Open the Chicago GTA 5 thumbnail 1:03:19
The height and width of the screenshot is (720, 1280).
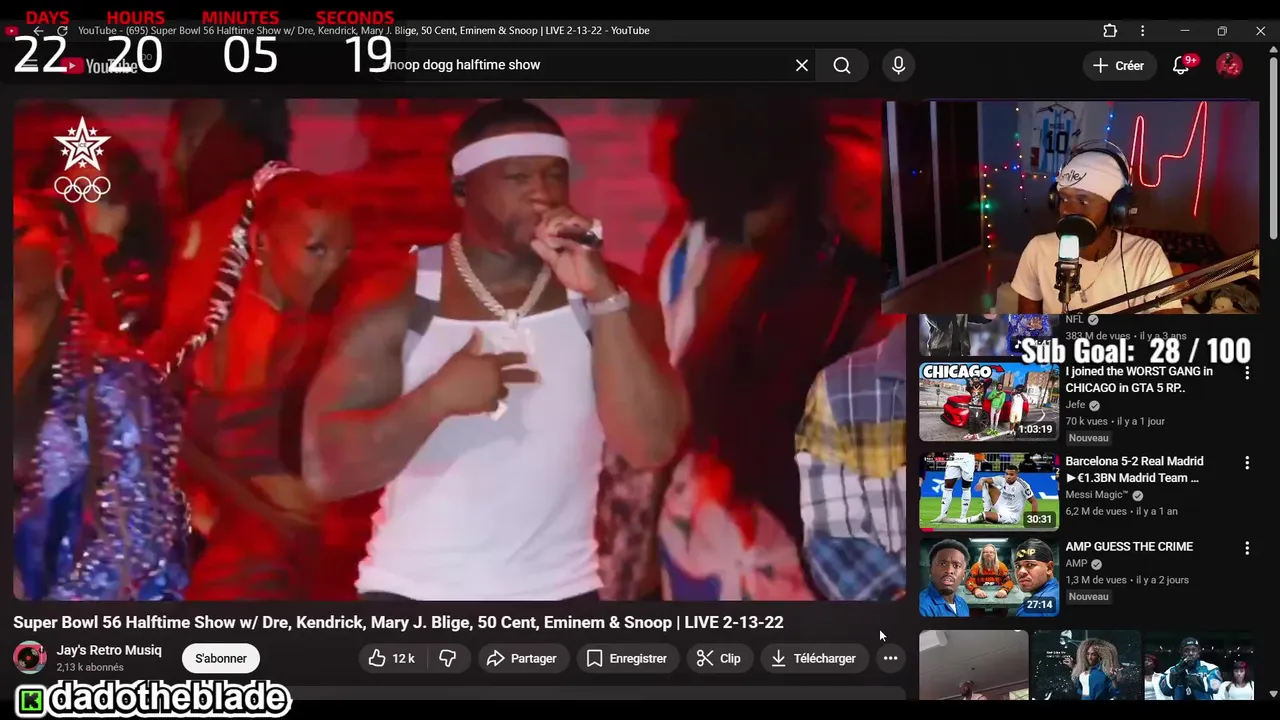pos(989,401)
